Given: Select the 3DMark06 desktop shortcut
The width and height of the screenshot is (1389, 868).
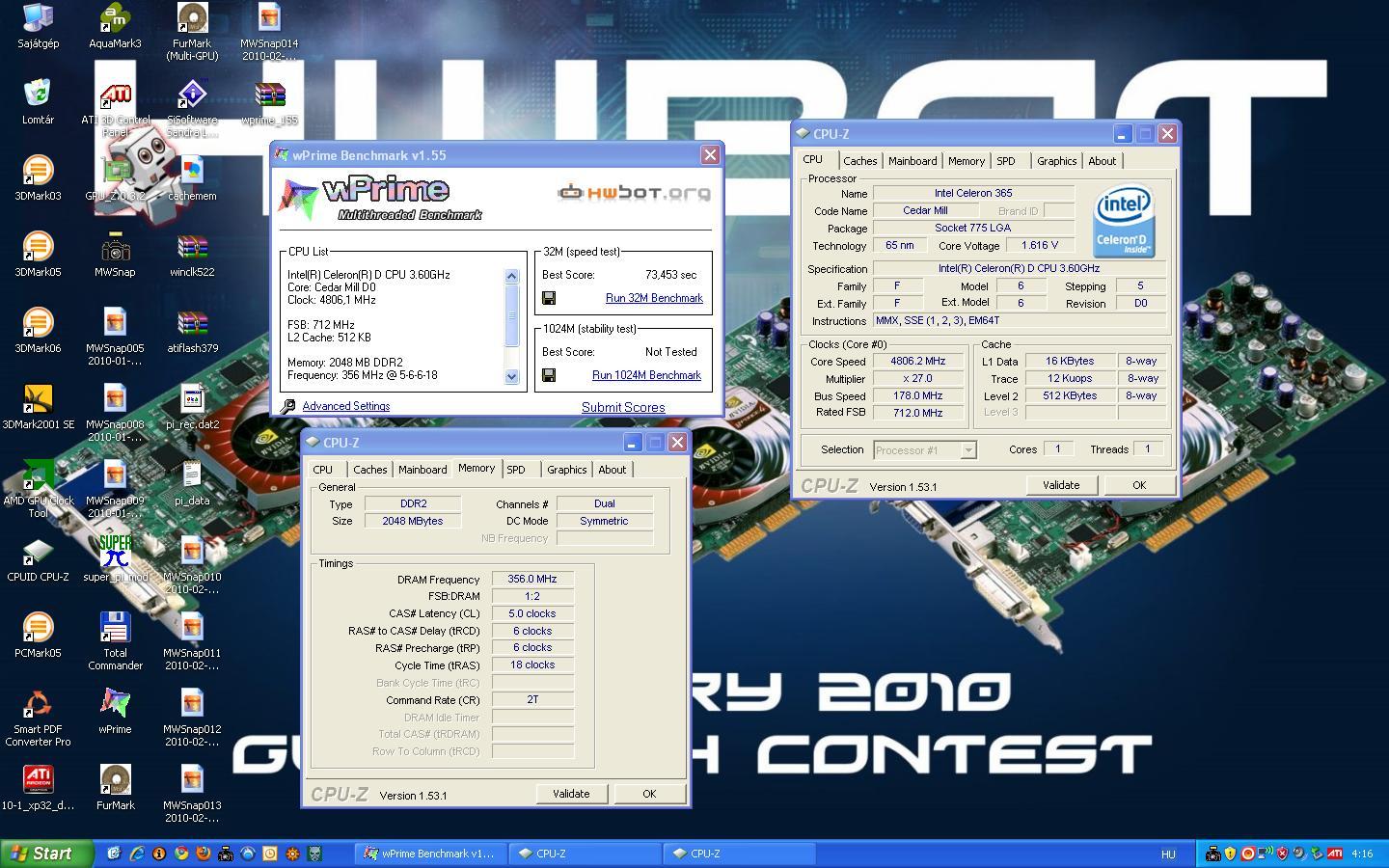Looking at the screenshot, I should tap(38, 330).
